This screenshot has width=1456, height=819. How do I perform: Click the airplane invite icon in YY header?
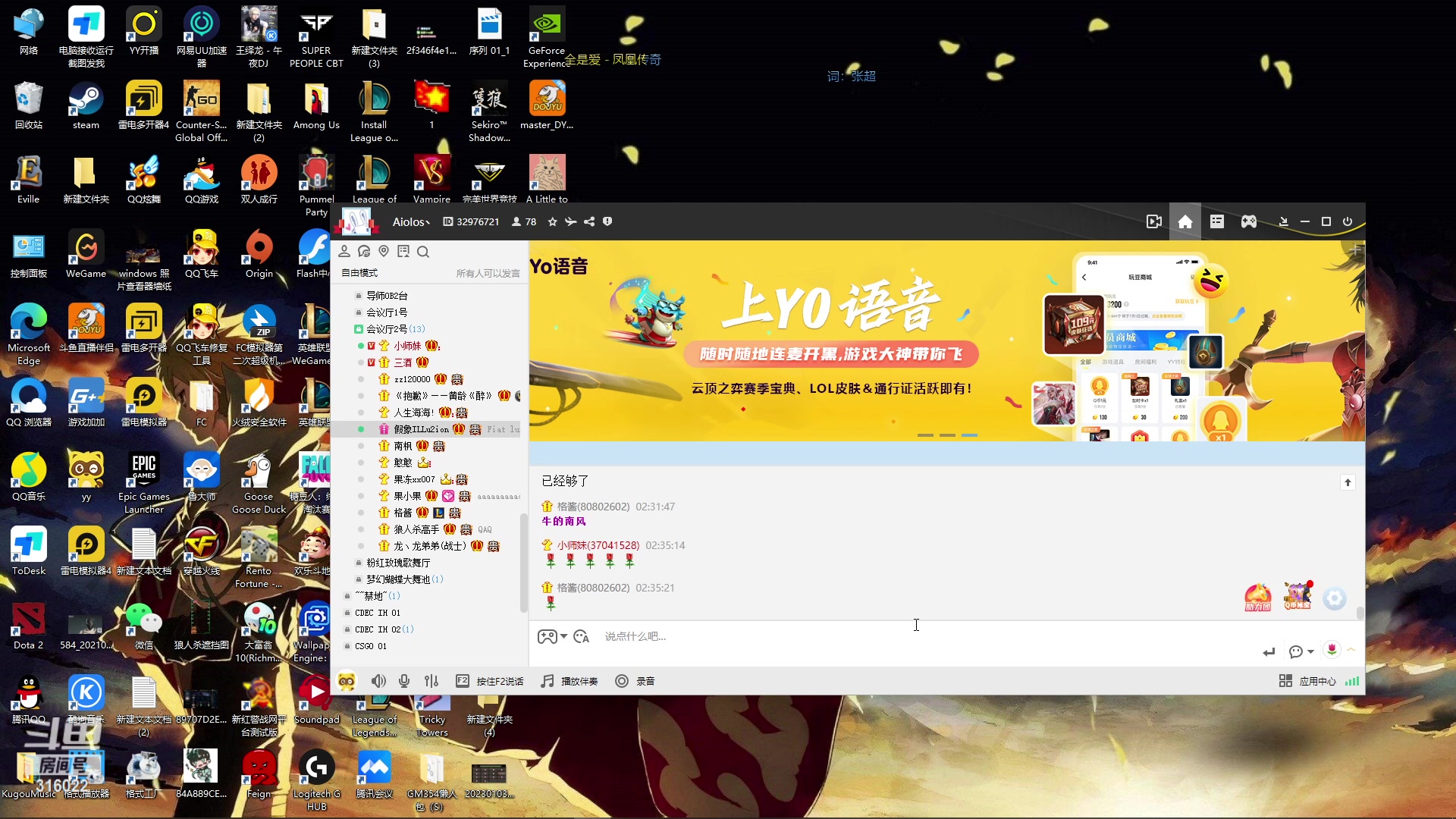tap(570, 221)
